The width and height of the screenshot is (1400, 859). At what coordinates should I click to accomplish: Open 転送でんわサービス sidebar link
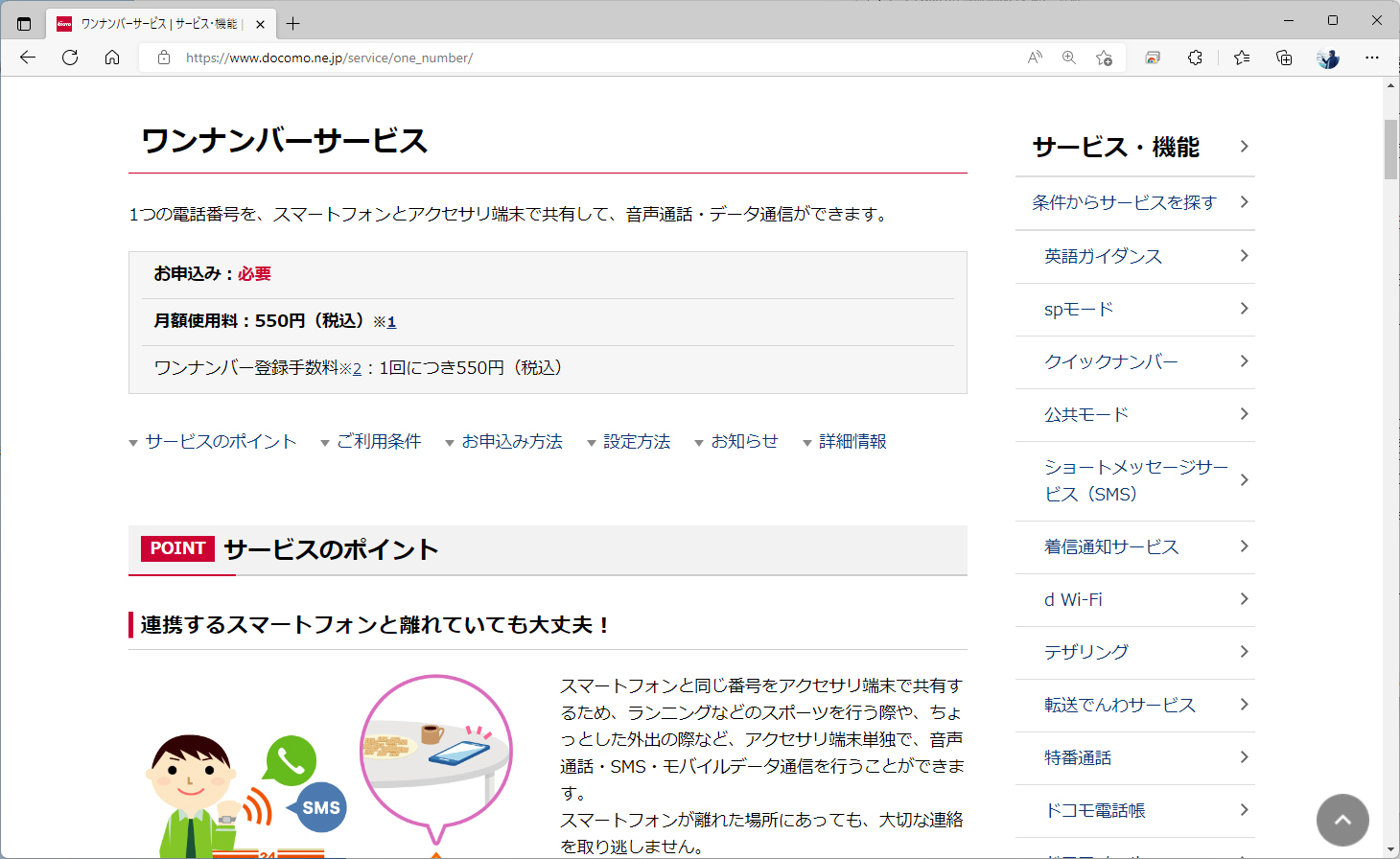(x=1135, y=705)
